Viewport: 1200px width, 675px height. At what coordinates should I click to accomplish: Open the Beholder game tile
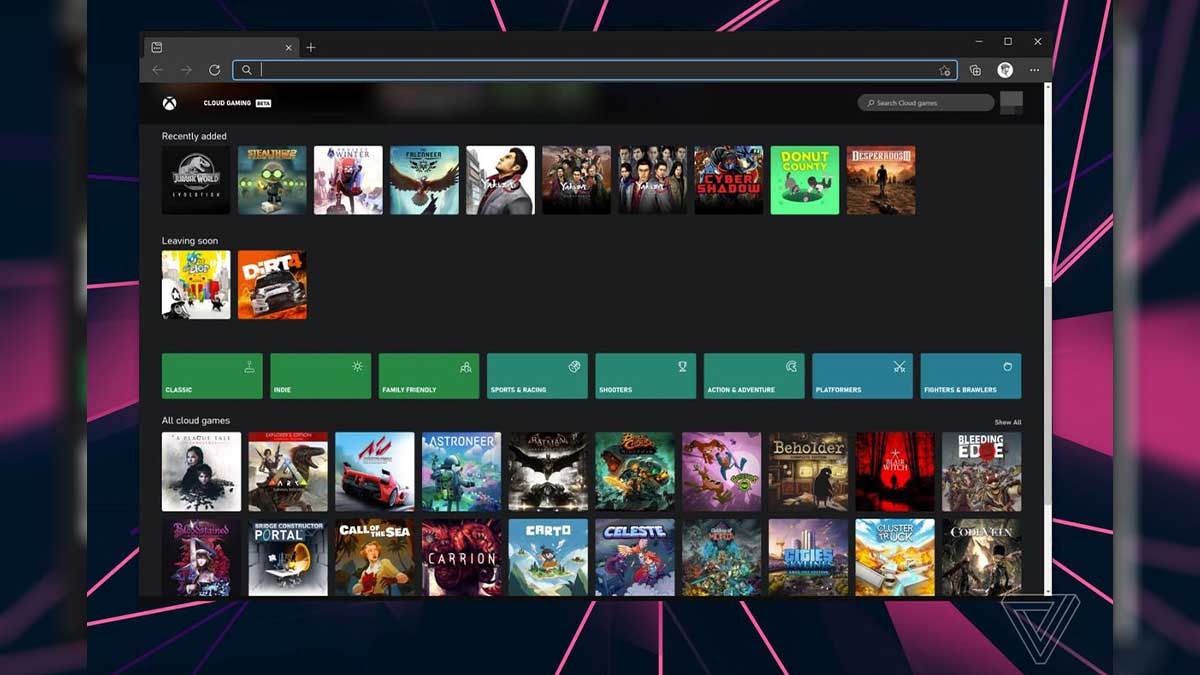point(808,472)
